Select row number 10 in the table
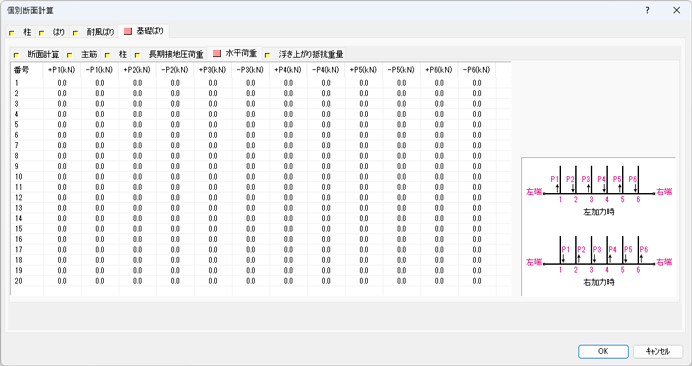Image resolution: width=692 pixels, height=366 pixels. [x=19, y=177]
